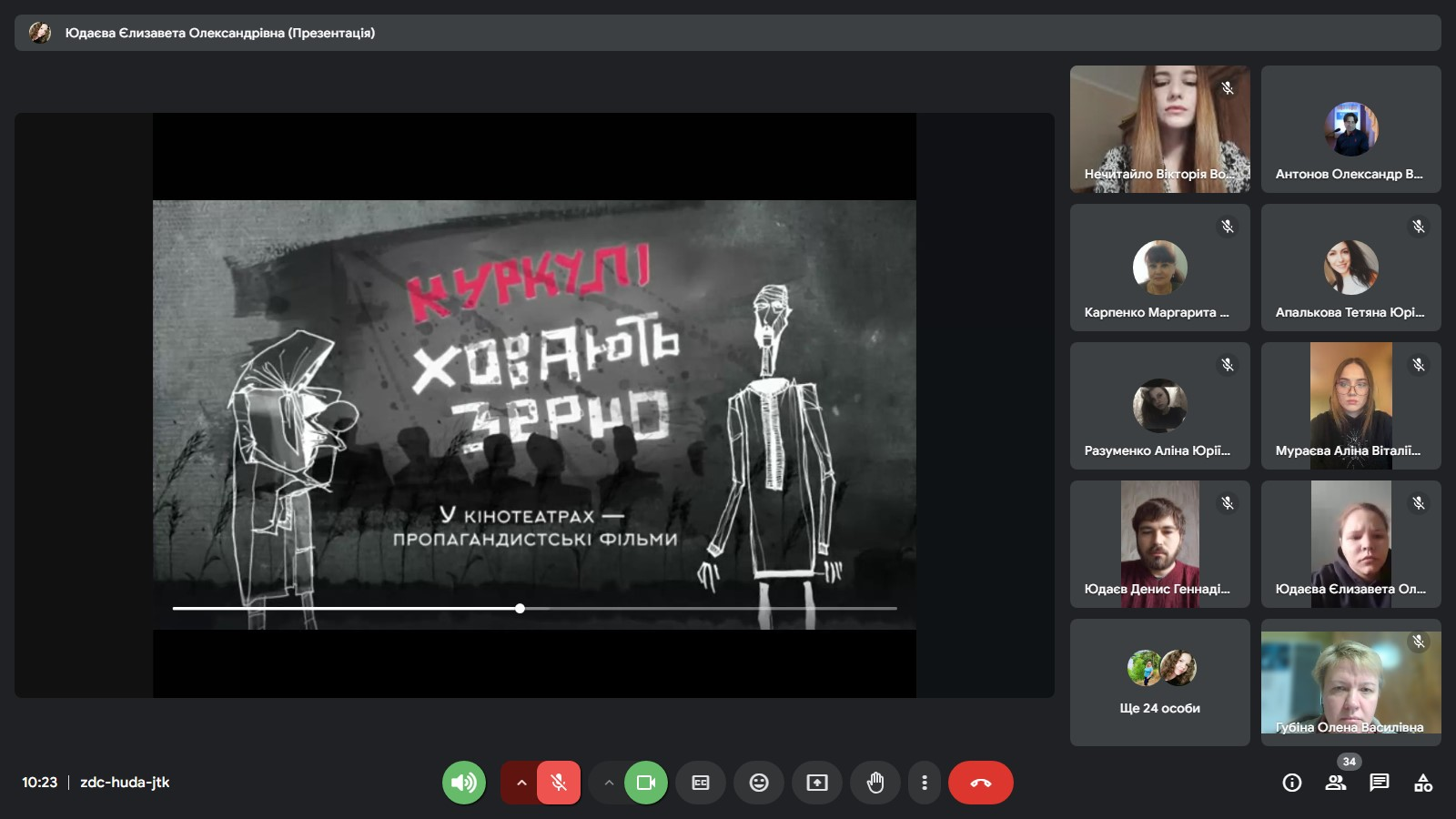Click Карпенко Маргарита profile avatar
Screen dimensions: 1456x819
[1160, 268]
